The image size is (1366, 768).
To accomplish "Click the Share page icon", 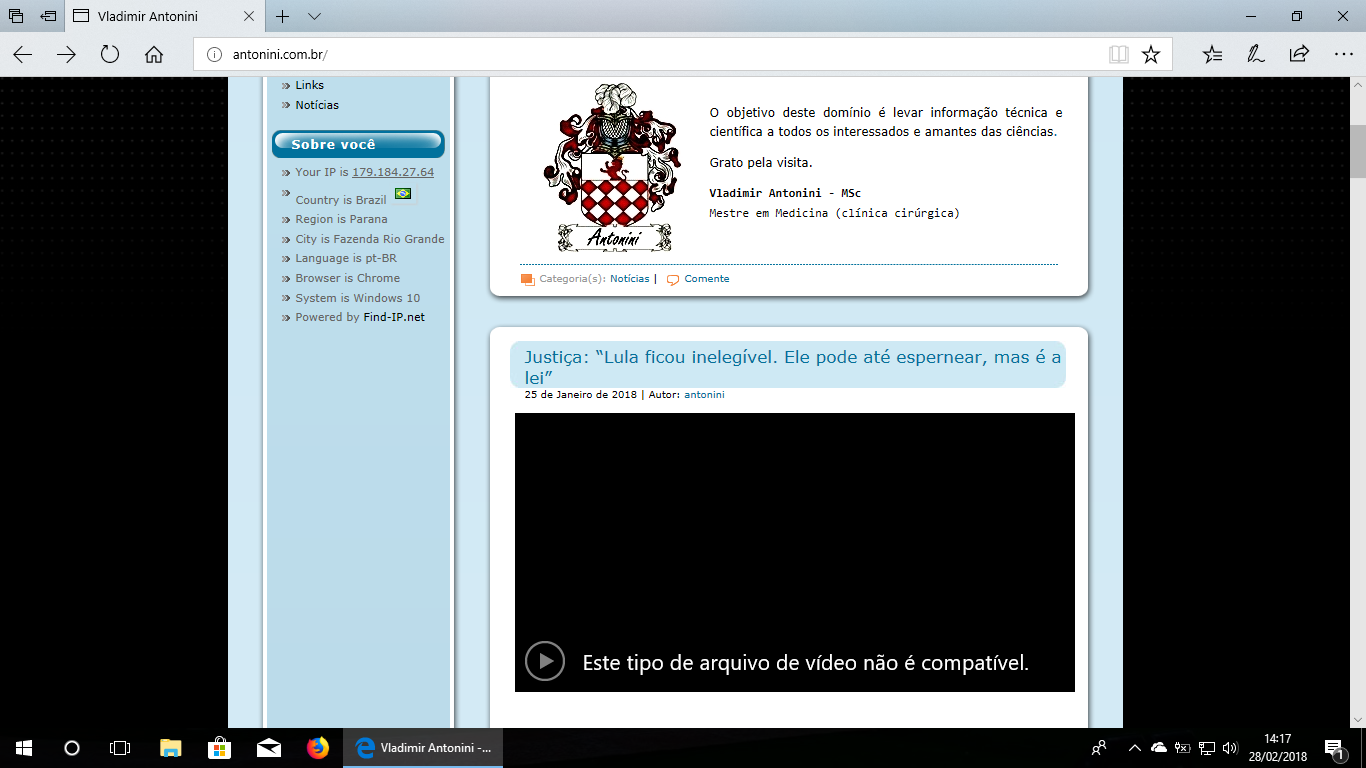I will tap(1299, 55).
